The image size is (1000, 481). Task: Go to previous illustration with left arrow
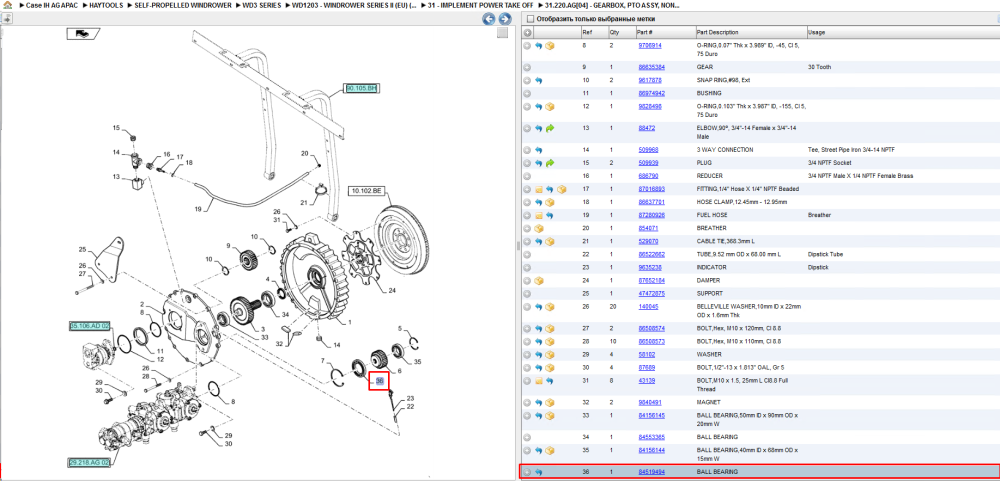point(489,19)
